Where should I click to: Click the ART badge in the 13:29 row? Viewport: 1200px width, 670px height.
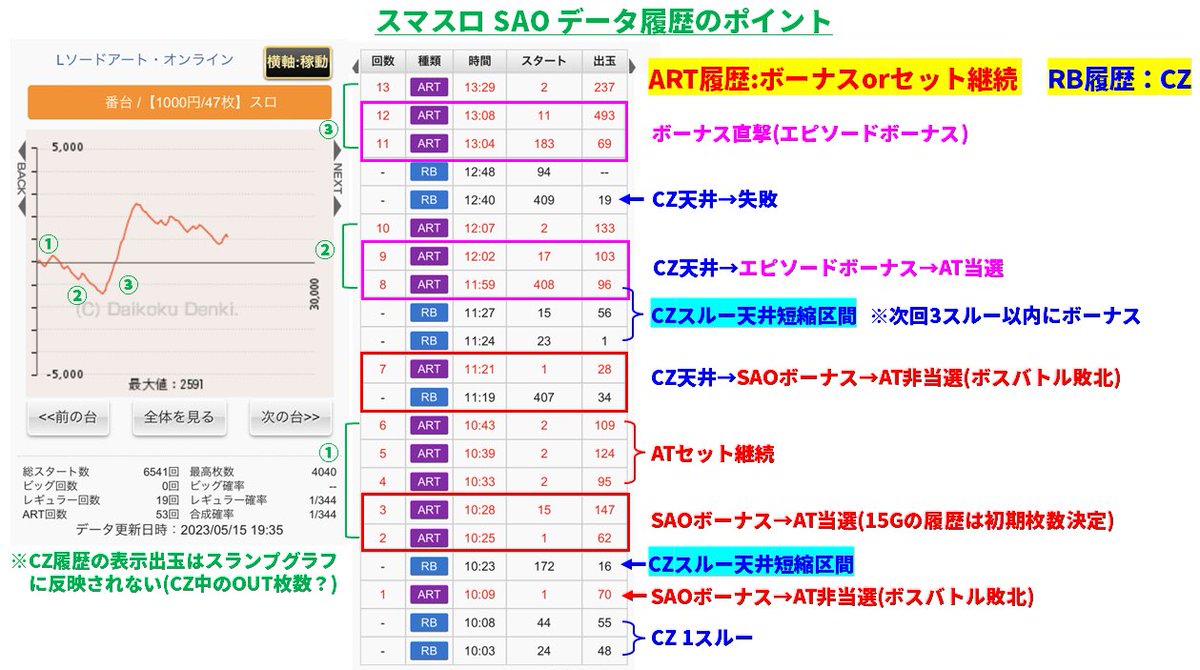pos(430,86)
